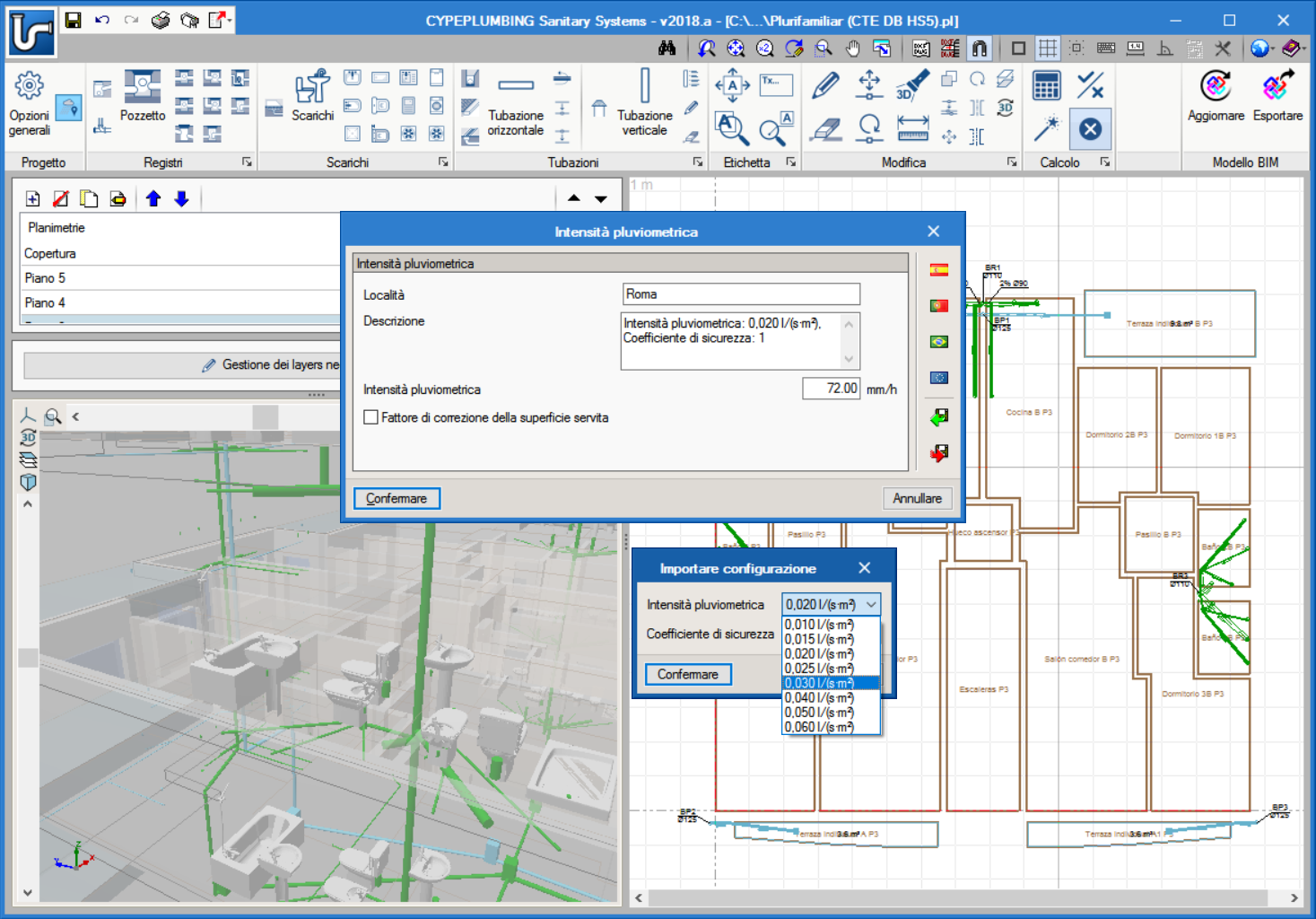Click the move label icon in Etichetta
The image size is (1316, 919).
click(x=732, y=85)
